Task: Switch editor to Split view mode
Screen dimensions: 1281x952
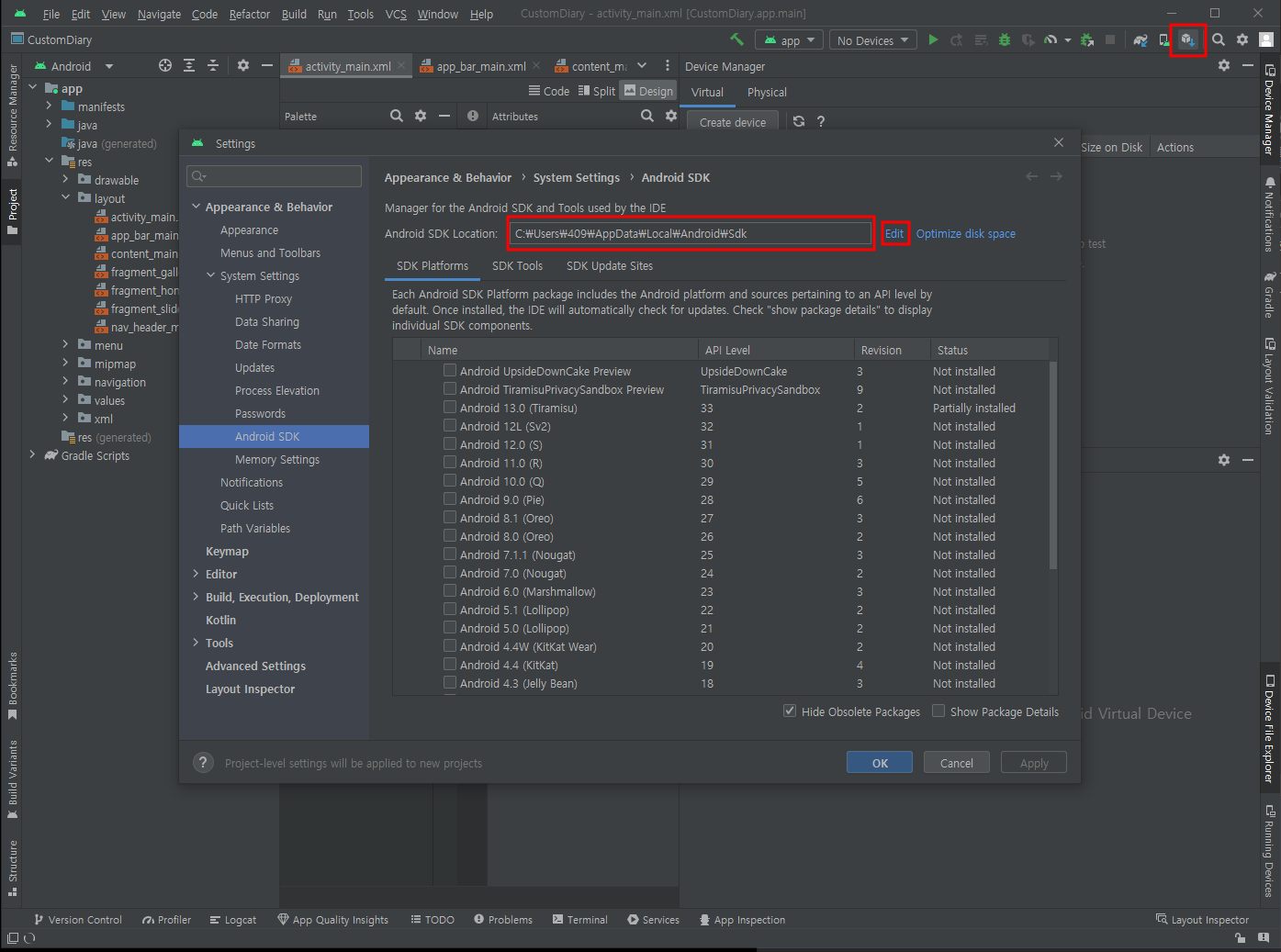Action: coord(597,91)
